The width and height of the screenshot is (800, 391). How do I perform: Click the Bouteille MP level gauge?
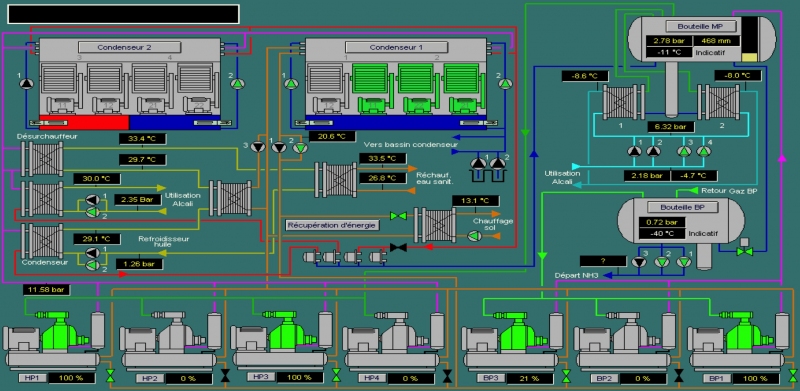point(749,39)
